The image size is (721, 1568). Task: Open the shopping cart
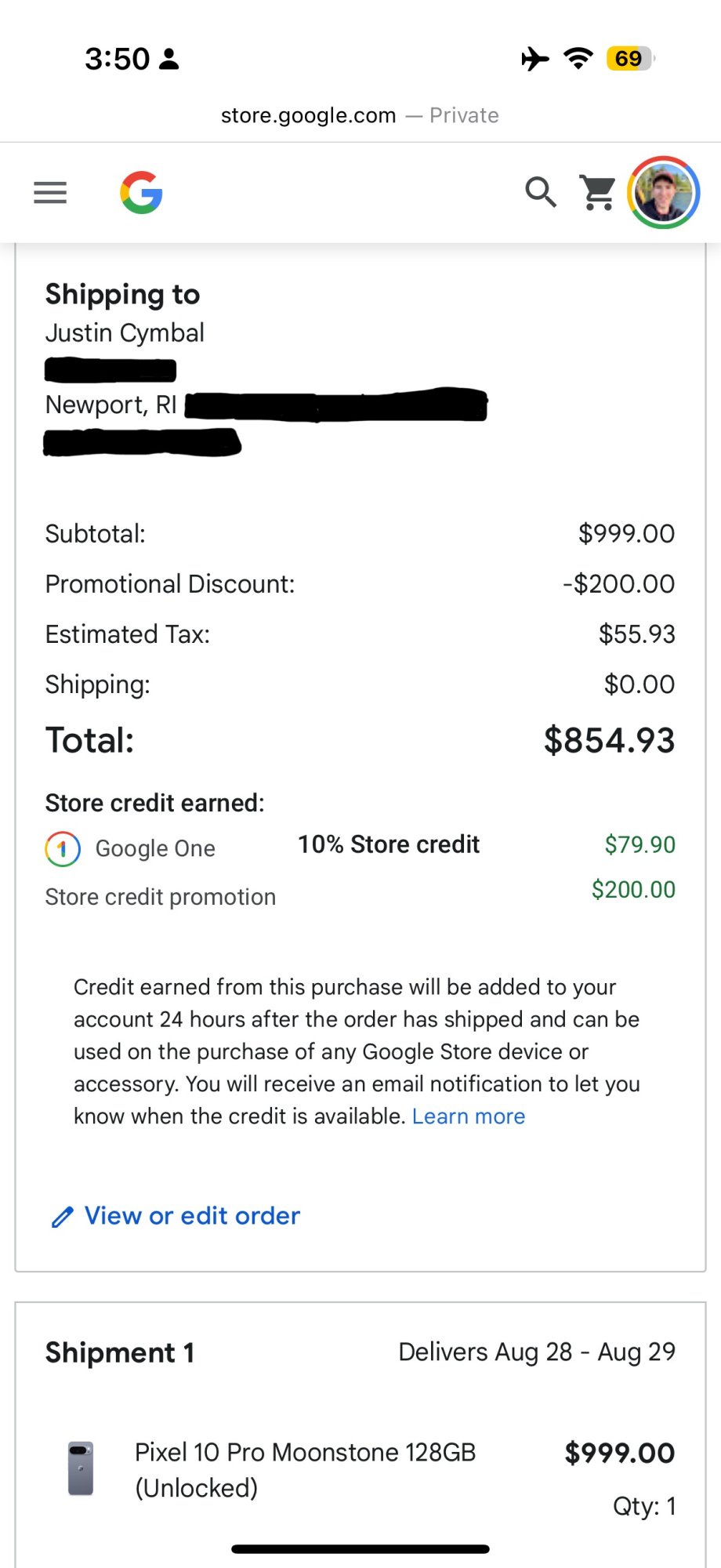point(598,193)
